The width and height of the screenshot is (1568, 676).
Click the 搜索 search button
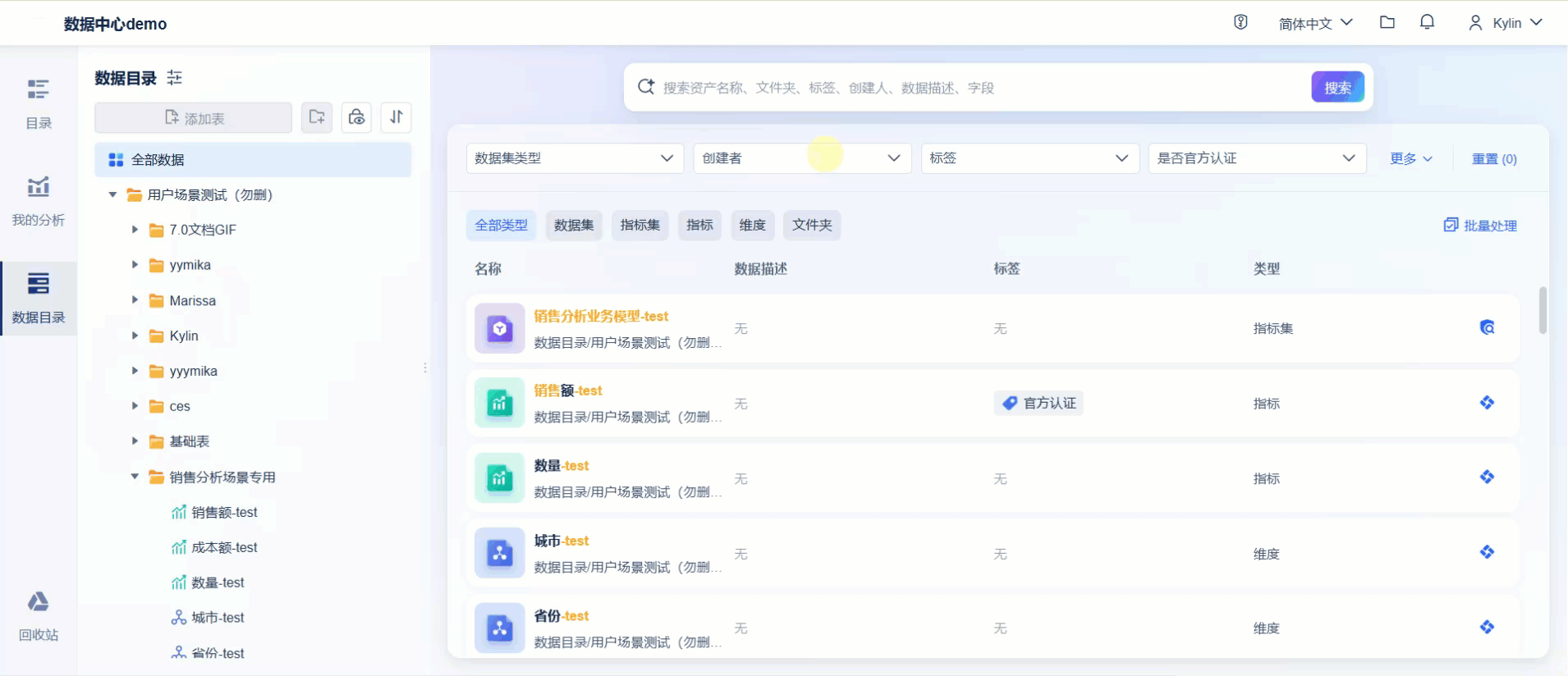1337,88
